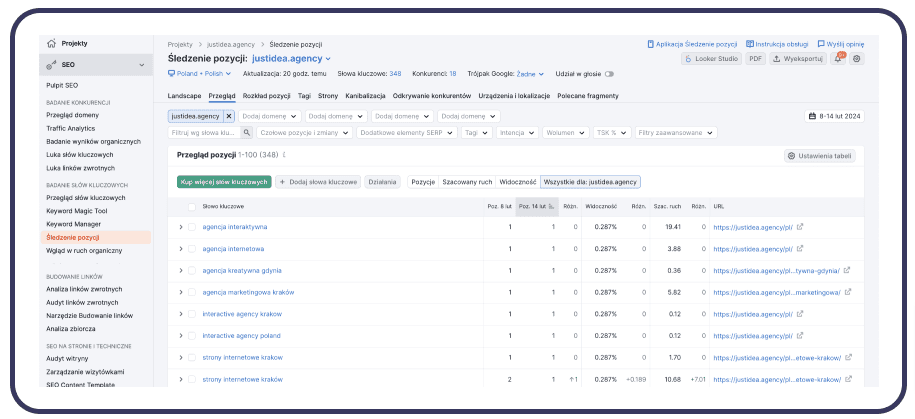Switch to the Polecane fragmenty tab
This screenshot has height=419, width=915.
pyautogui.click(x=588, y=96)
